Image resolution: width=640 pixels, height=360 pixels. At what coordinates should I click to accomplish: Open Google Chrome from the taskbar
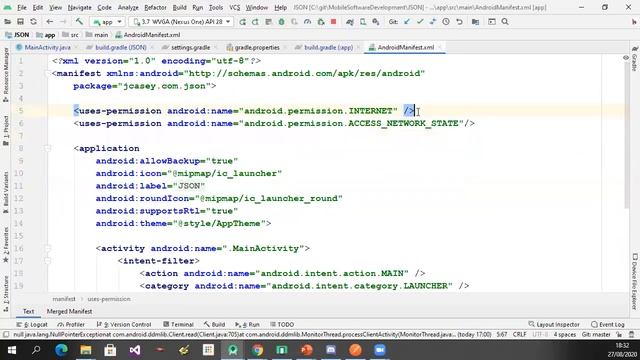tap(258, 350)
